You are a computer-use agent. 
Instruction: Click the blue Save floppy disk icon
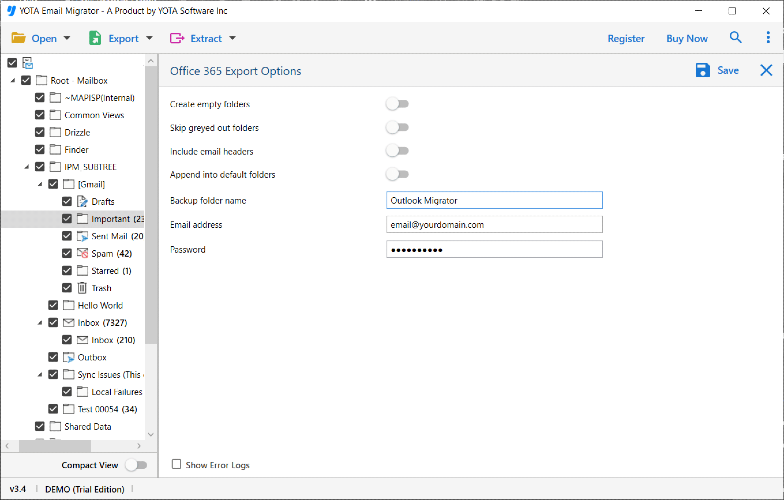[702, 70]
